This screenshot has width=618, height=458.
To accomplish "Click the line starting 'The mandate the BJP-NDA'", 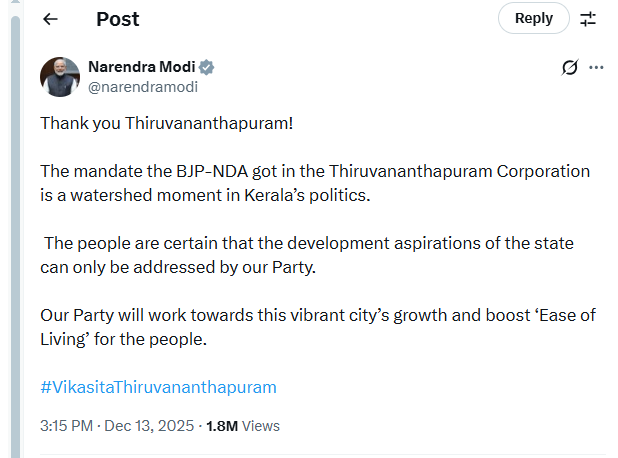I will point(315,172).
